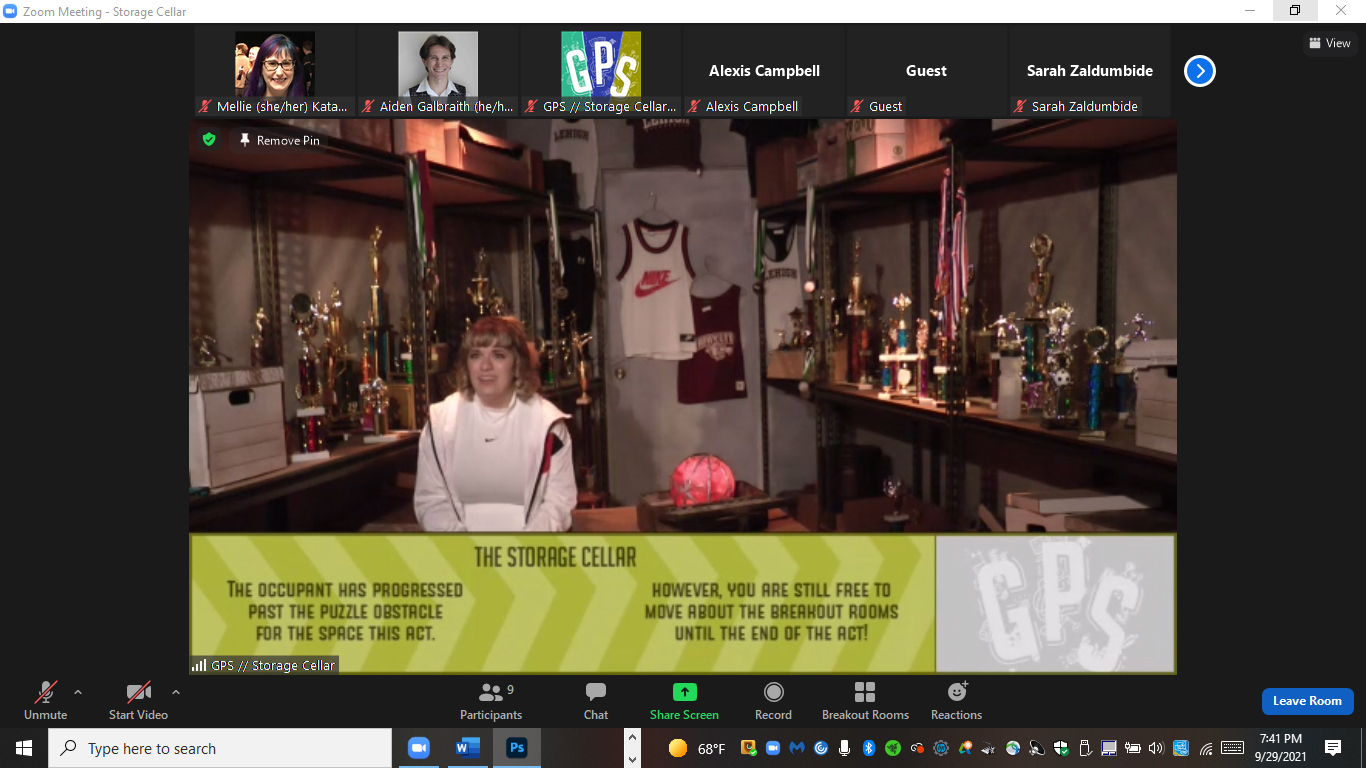Show next participants with blue arrow
Image resolution: width=1366 pixels, height=768 pixels.
[1200, 71]
